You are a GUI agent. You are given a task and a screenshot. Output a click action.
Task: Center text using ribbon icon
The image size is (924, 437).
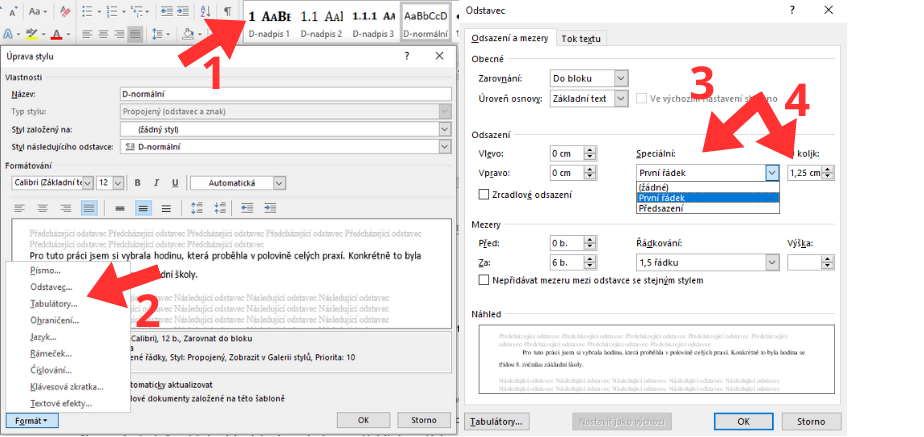pos(103,34)
